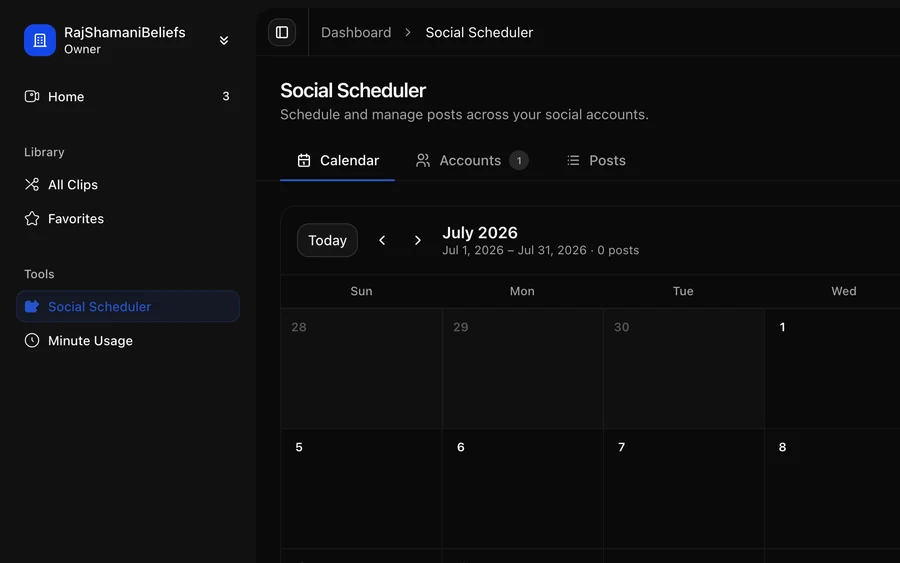
Task: Select July 6 calendar cell
Action: coord(523,489)
